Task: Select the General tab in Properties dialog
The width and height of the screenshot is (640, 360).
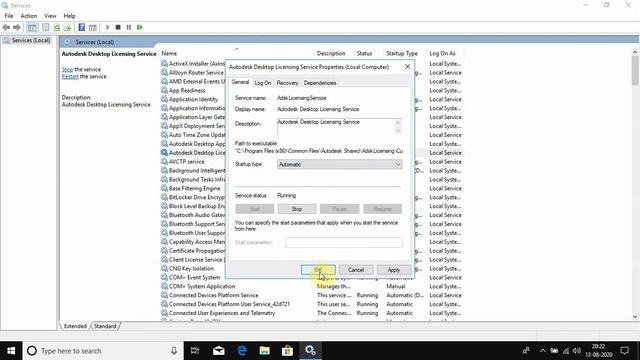Action: (240, 82)
